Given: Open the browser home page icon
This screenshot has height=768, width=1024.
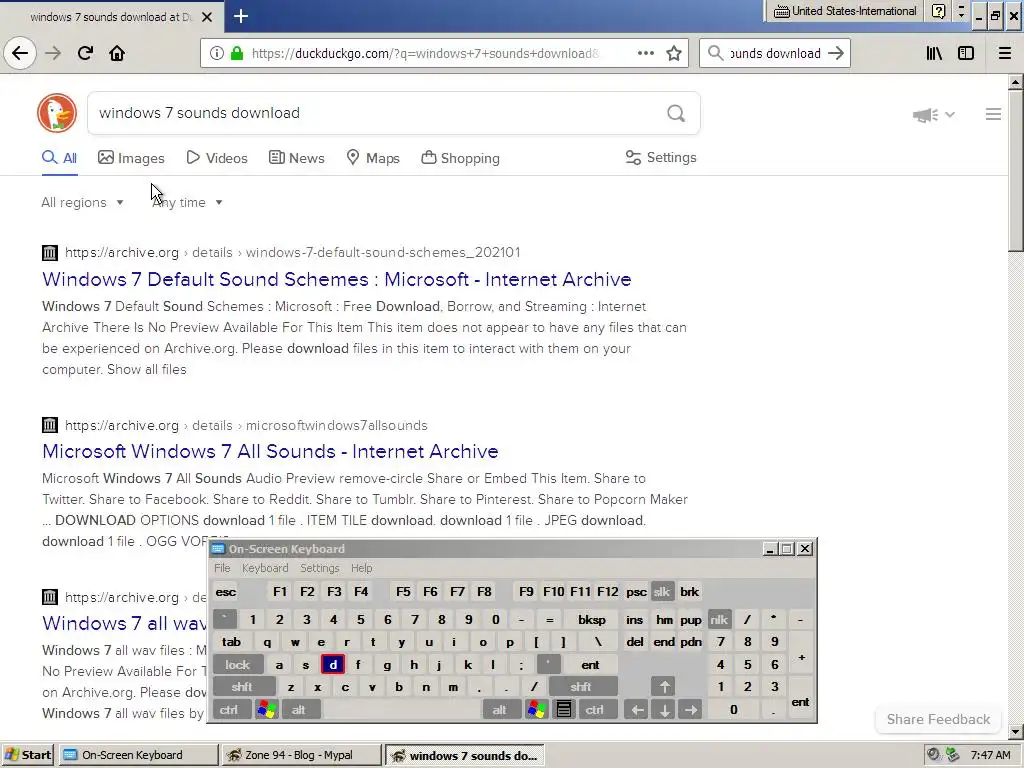Looking at the screenshot, I should click(x=117, y=53).
